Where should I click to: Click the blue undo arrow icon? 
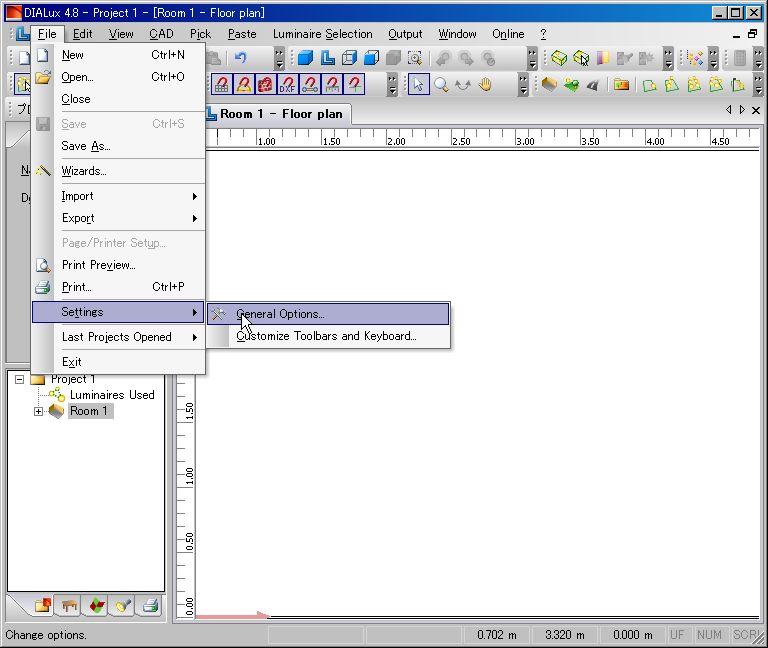click(240, 58)
